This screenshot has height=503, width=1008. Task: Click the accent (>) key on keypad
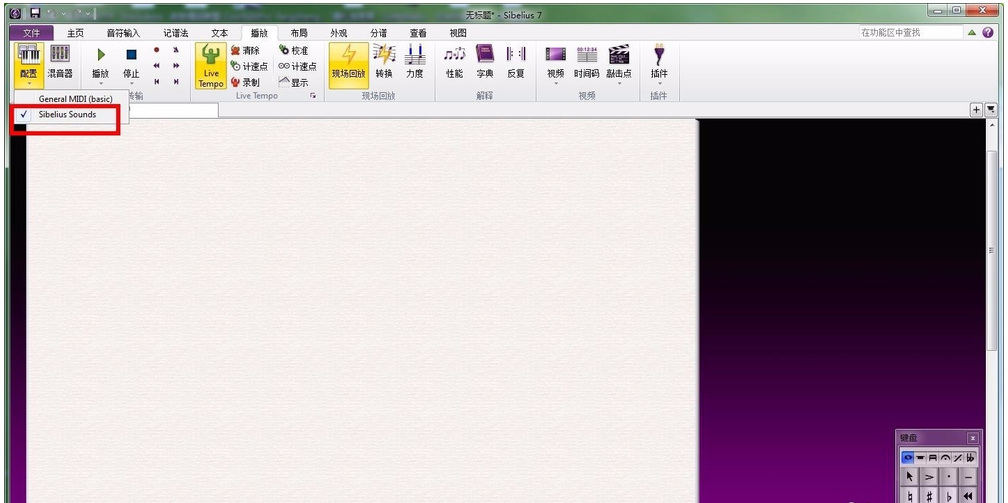coord(930,477)
